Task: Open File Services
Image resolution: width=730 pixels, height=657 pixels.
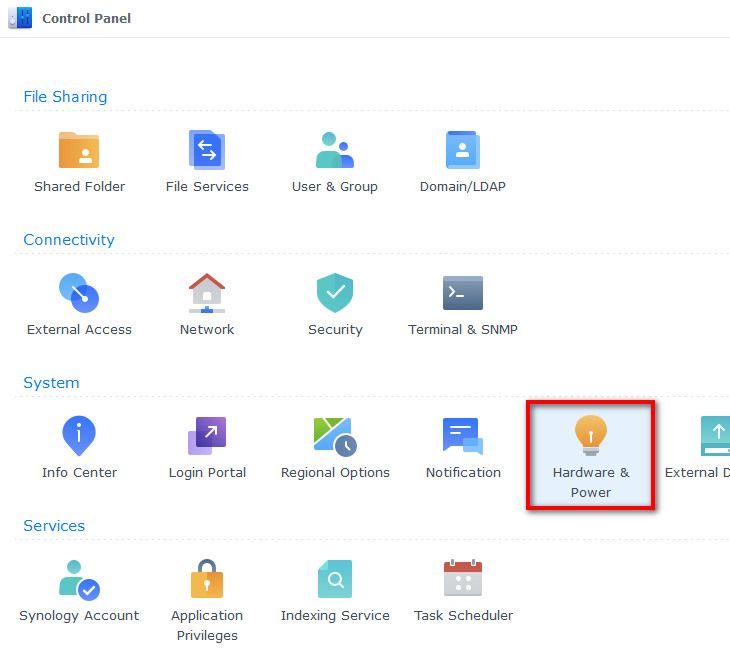Action: 207,162
